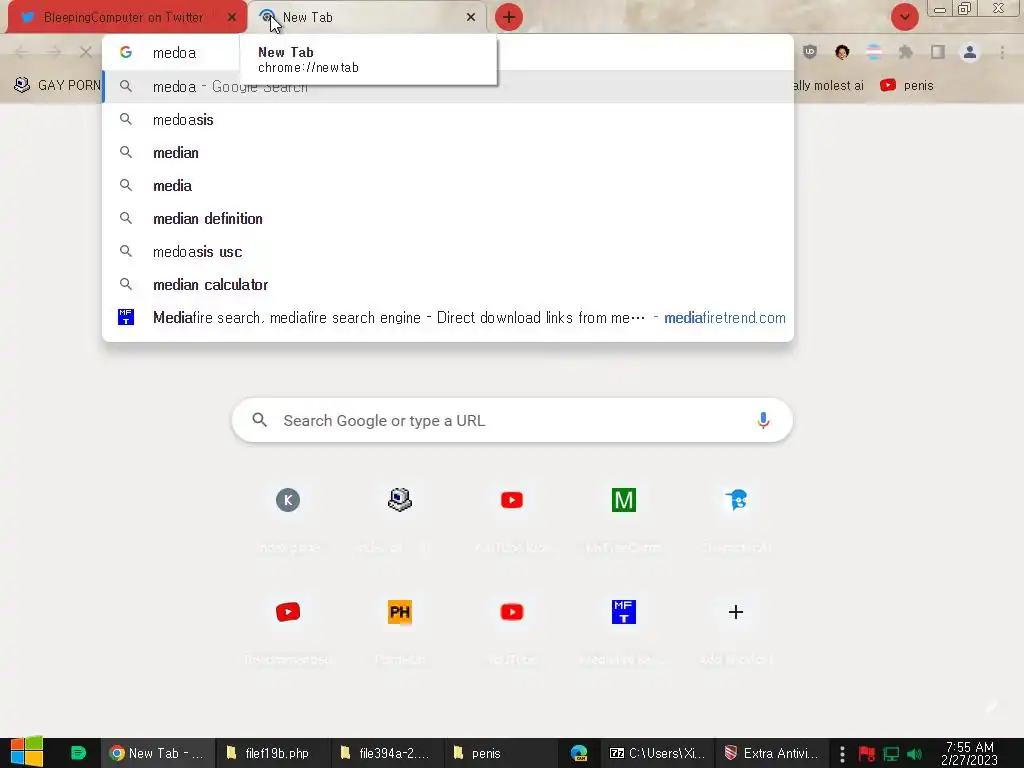This screenshot has height=768, width=1024.
Task: Open the tilted YouTube shortcut in bottom row
Action: tap(288, 612)
